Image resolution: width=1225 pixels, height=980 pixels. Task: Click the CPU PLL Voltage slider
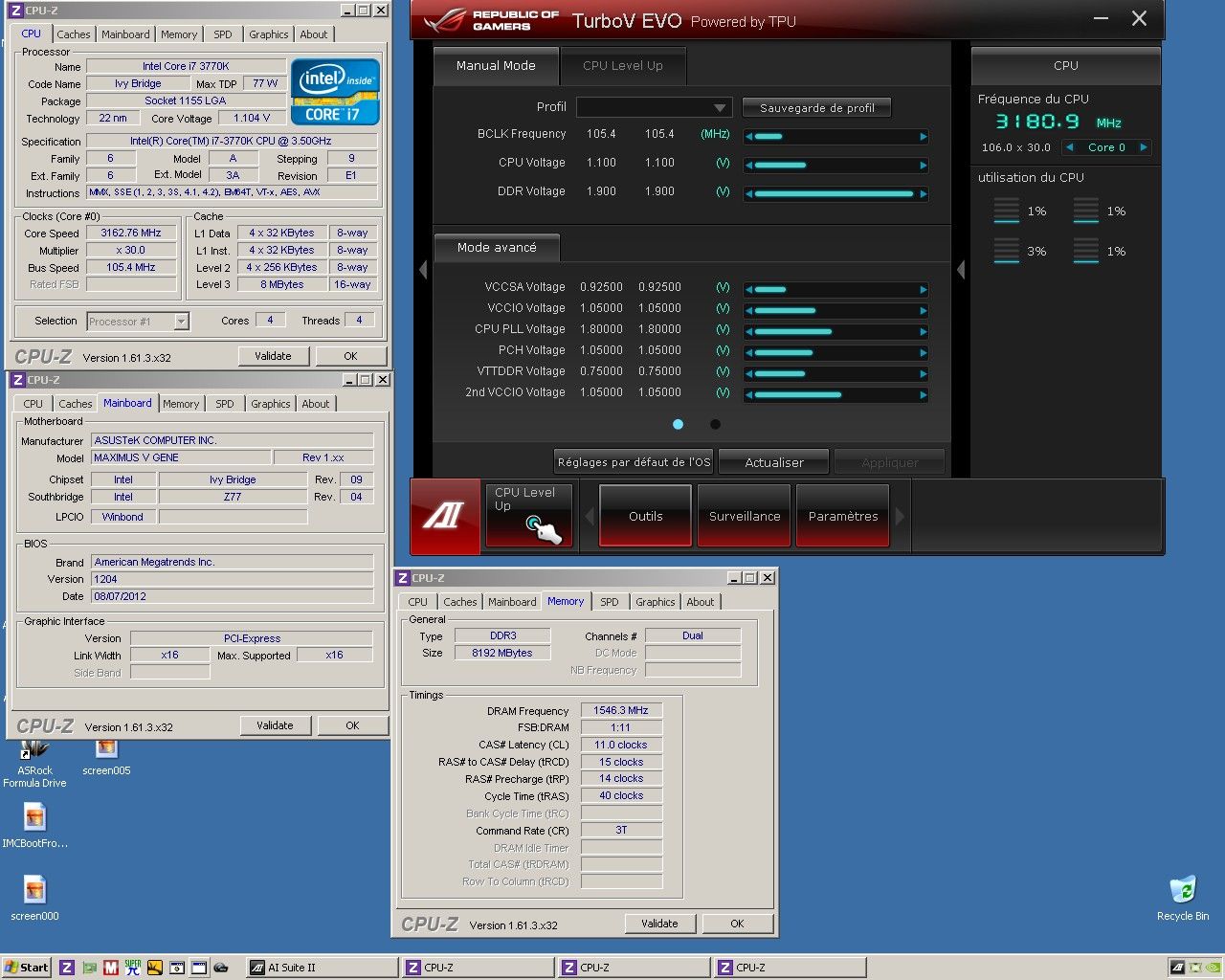[x=836, y=331]
